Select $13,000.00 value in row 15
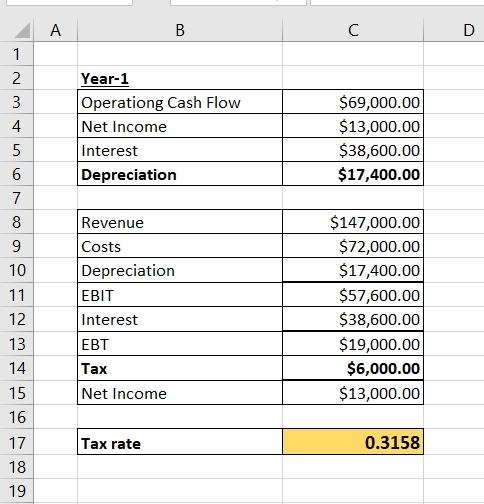 [353, 393]
